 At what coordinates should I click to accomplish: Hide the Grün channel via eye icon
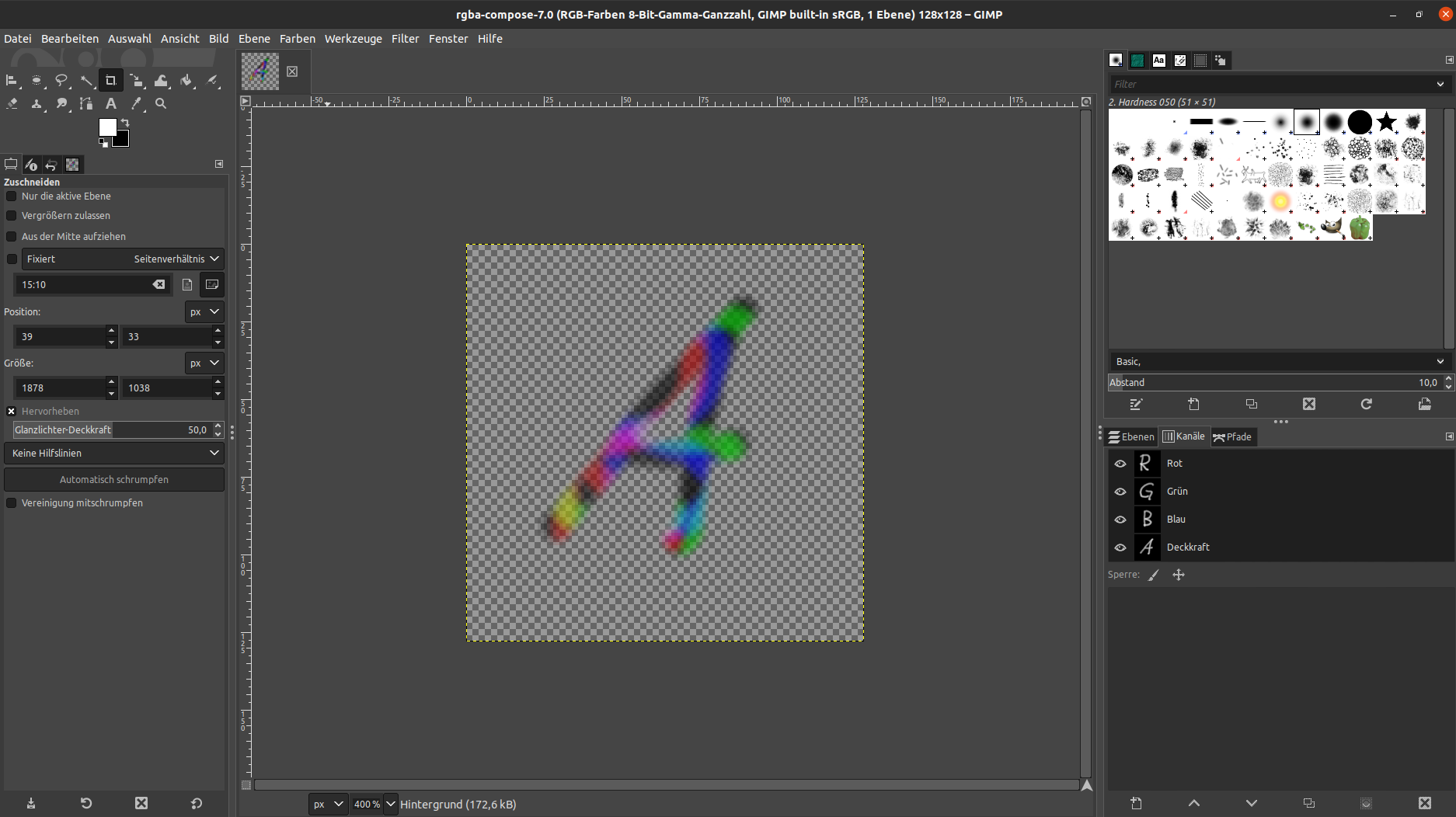[1120, 492]
